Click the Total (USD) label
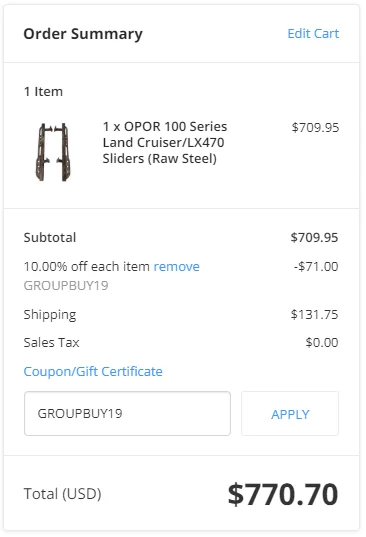This screenshot has width=366, height=537. (62, 494)
